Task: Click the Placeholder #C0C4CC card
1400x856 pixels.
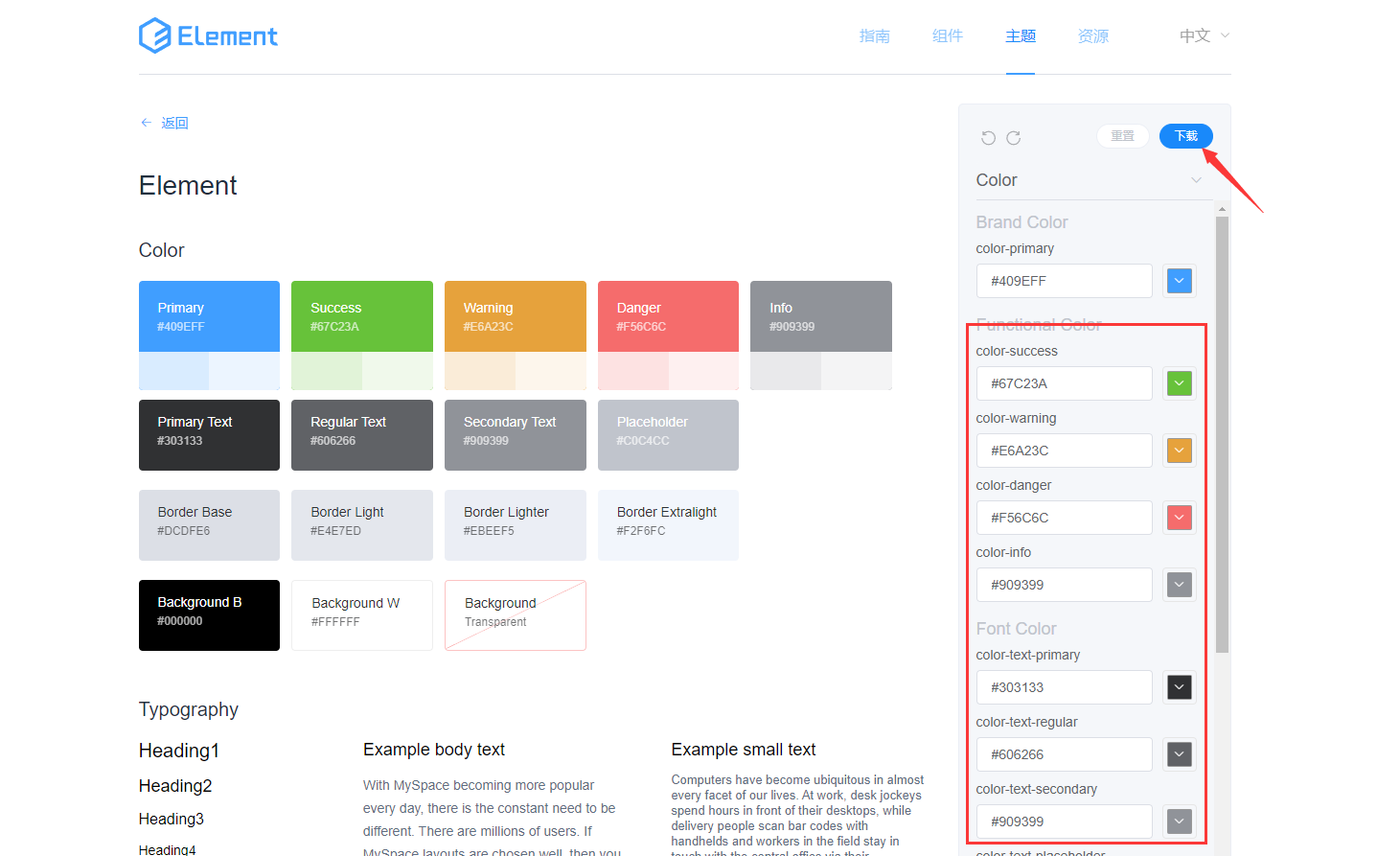Action: [x=668, y=435]
